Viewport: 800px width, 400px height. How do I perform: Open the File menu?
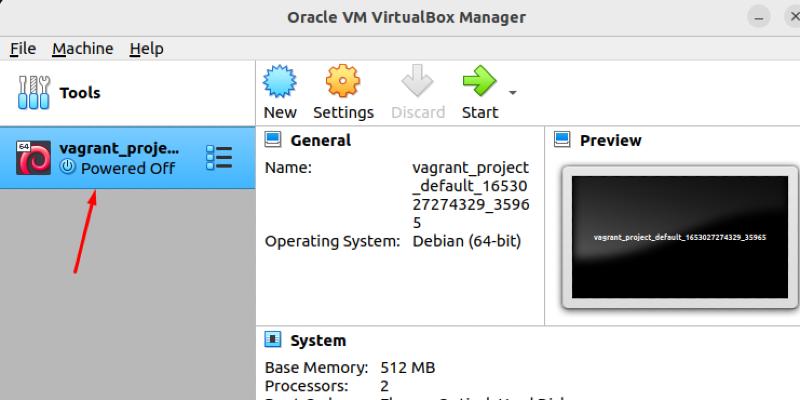(x=22, y=48)
